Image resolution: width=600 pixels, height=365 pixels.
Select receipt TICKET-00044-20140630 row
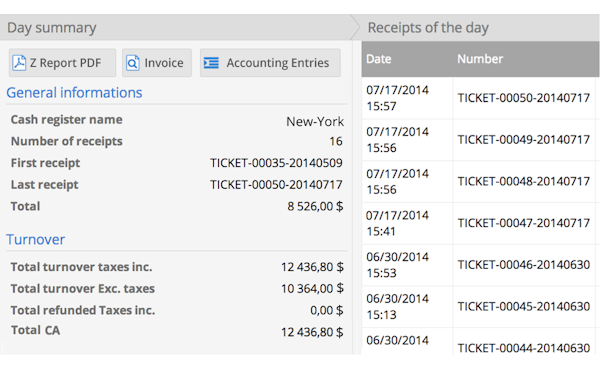[x=481, y=341]
